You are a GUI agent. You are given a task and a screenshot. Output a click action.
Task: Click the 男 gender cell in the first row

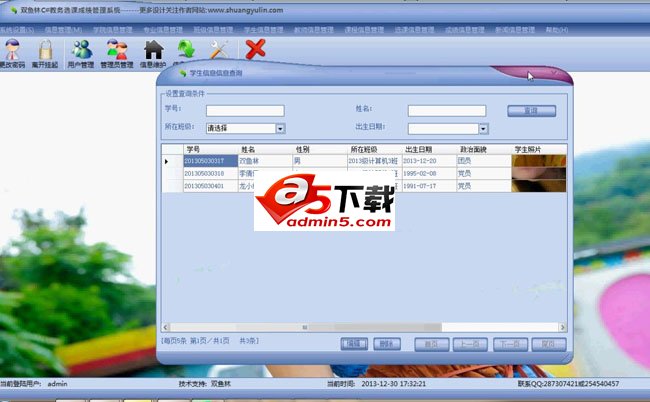click(x=320, y=161)
